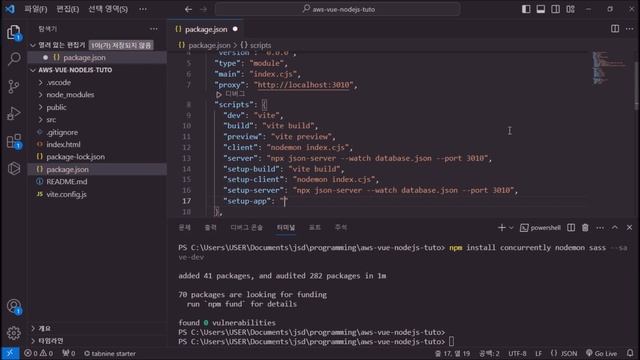Select the package.json editor tab

pyautogui.click(x=206, y=29)
